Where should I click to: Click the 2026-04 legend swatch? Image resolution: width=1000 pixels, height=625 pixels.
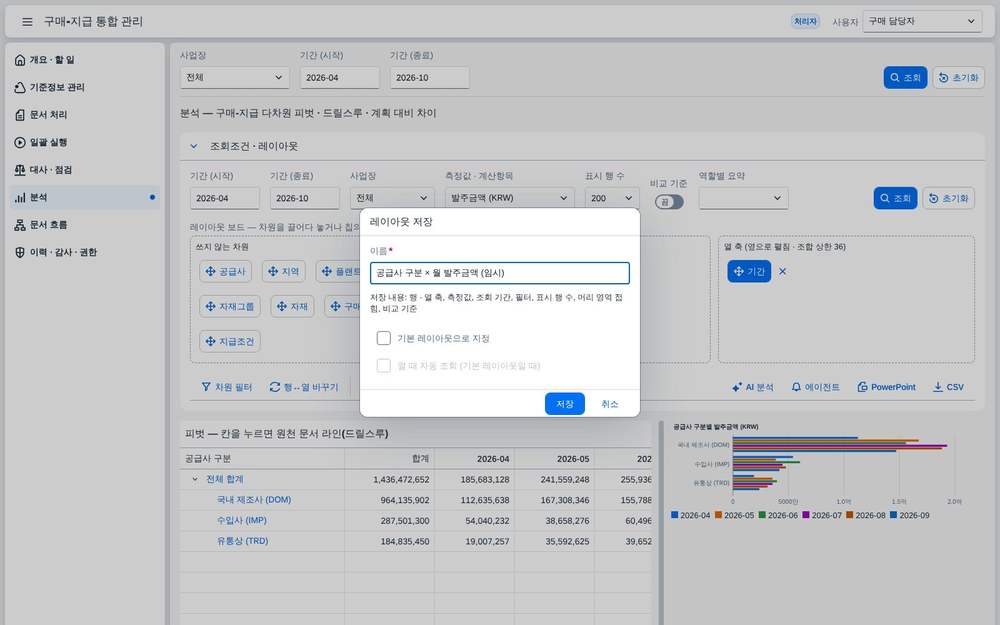pos(674,515)
